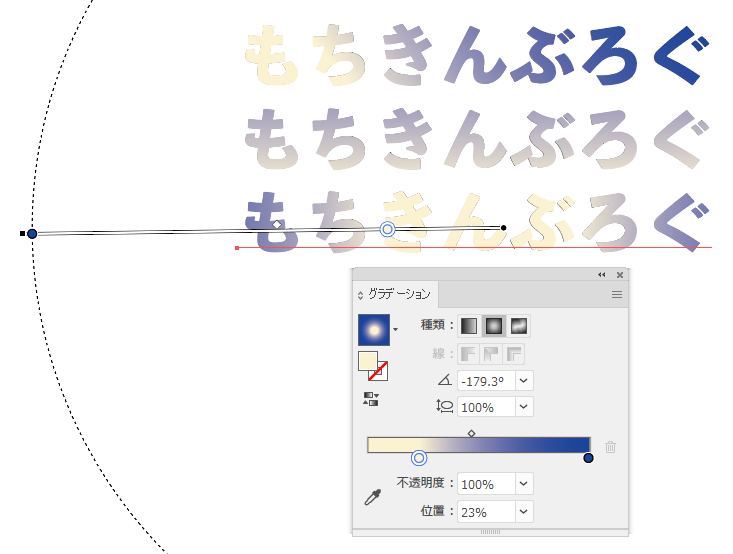The height and width of the screenshot is (554, 733).
Task: Collapse the panel with double-arrow icon
Action: pos(602,275)
